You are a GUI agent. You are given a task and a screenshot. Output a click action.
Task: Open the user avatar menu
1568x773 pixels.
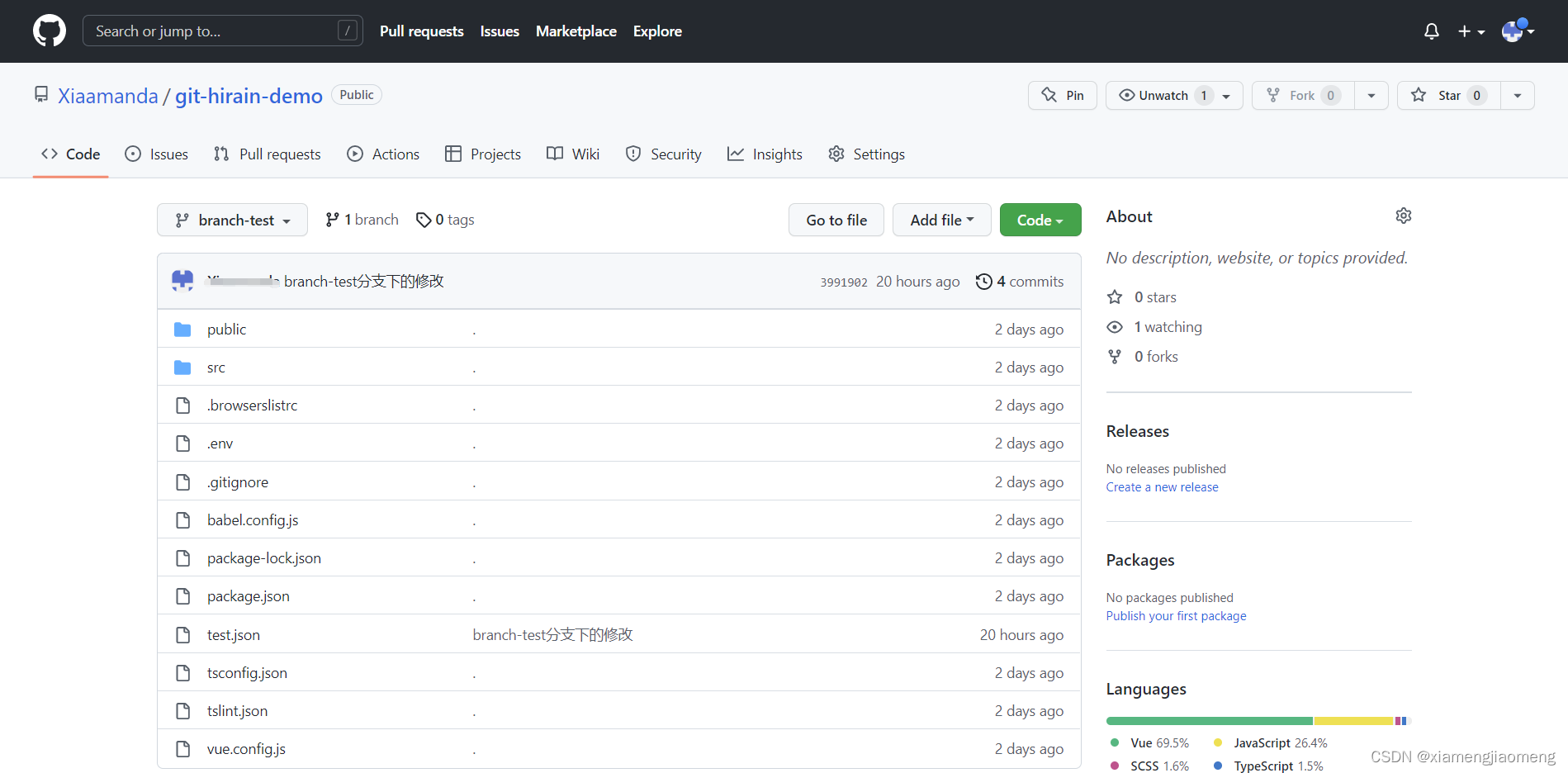1518,31
